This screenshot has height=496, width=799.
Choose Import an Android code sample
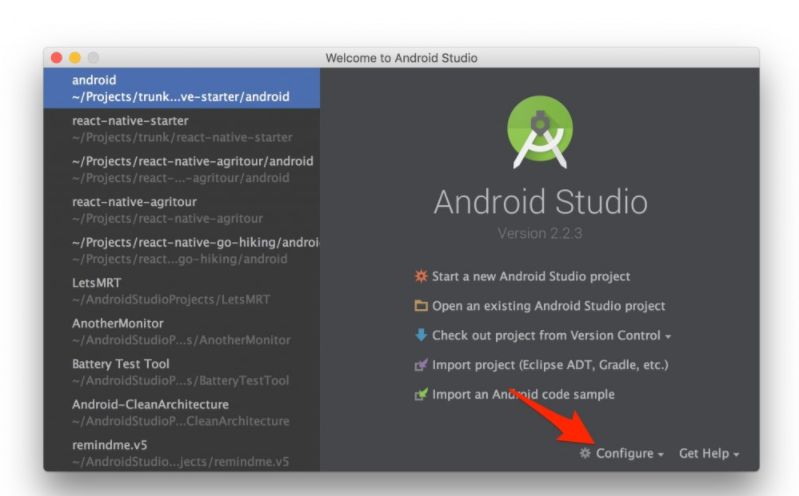pyautogui.click(x=523, y=395)
